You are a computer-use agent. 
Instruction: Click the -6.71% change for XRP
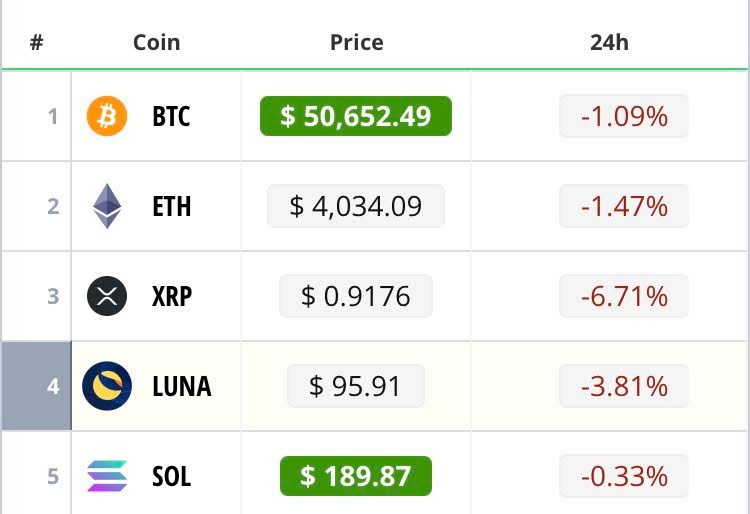(624, 296)
